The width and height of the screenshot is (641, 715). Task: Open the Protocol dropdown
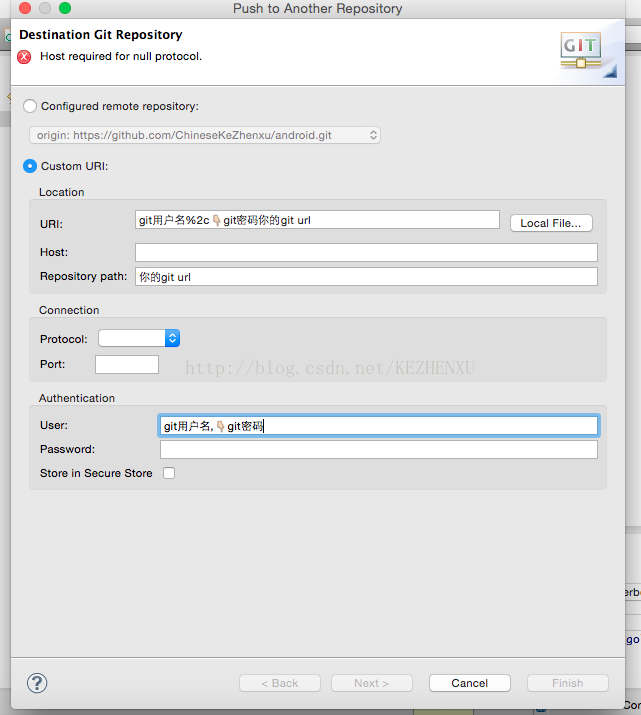coord(139,338)
